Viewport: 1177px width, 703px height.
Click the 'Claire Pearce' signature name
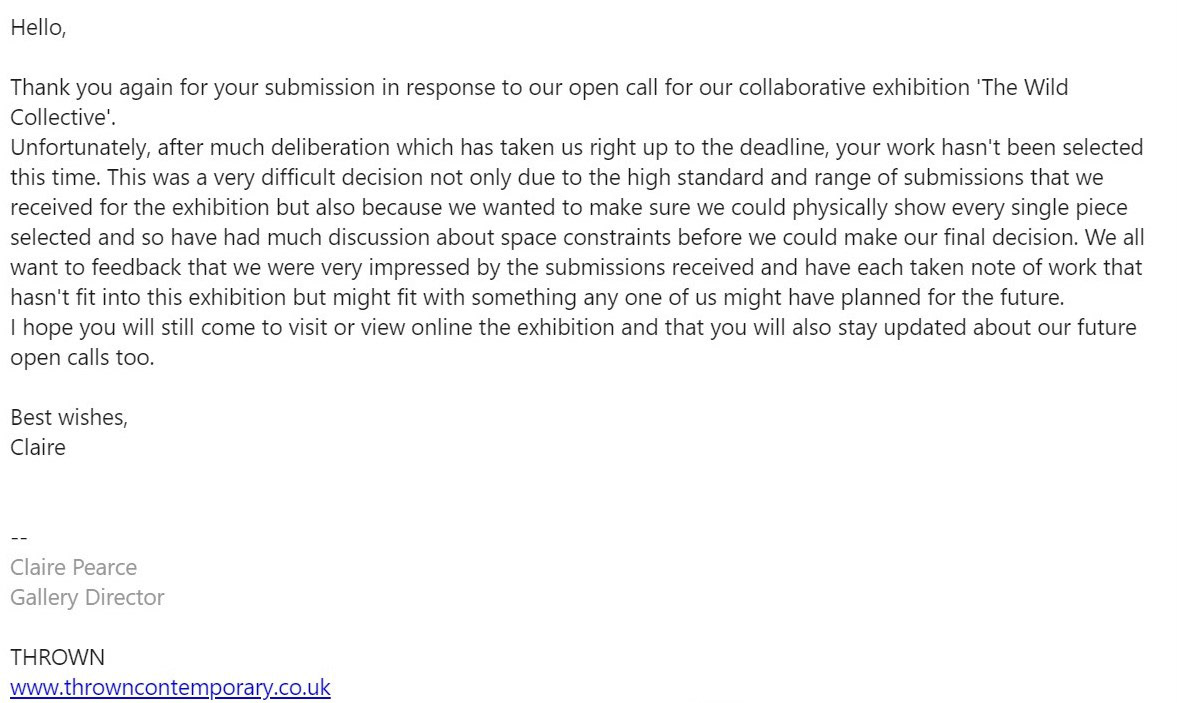(74, 567)
